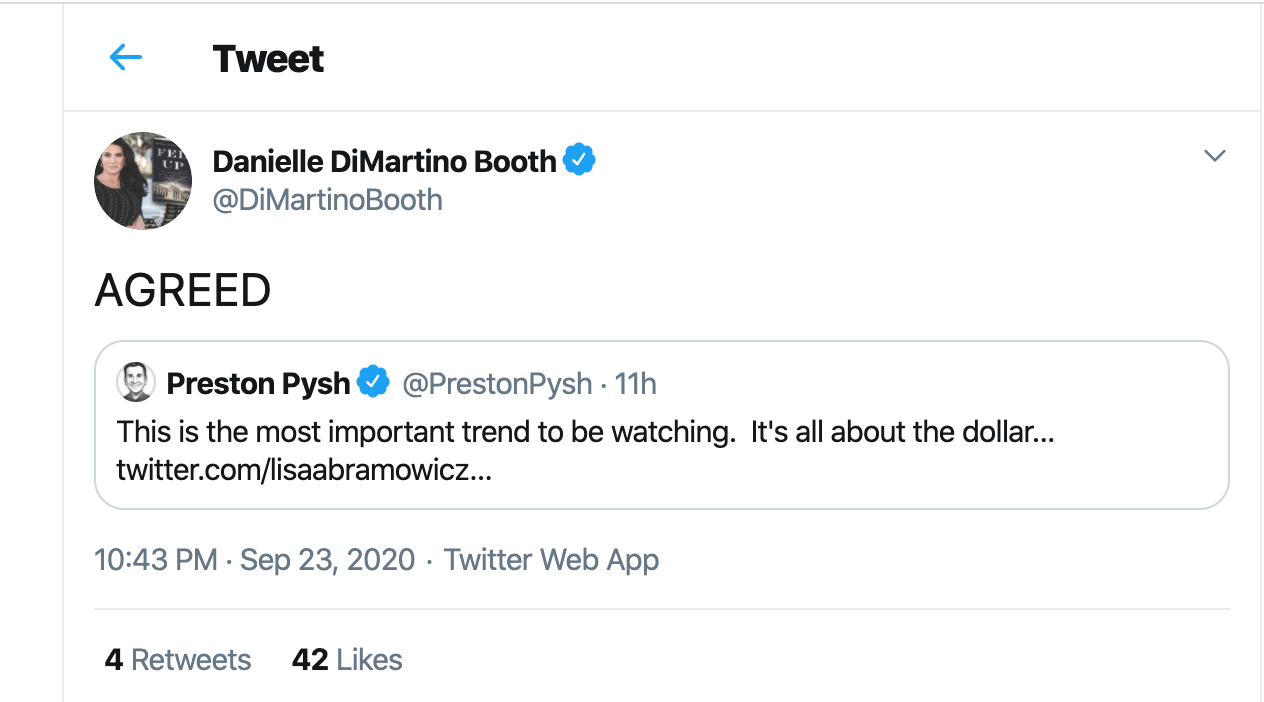Click the Tweet page heading
Image resolution: width=1264 pixels, height=702 pixels.
point(268,59)
